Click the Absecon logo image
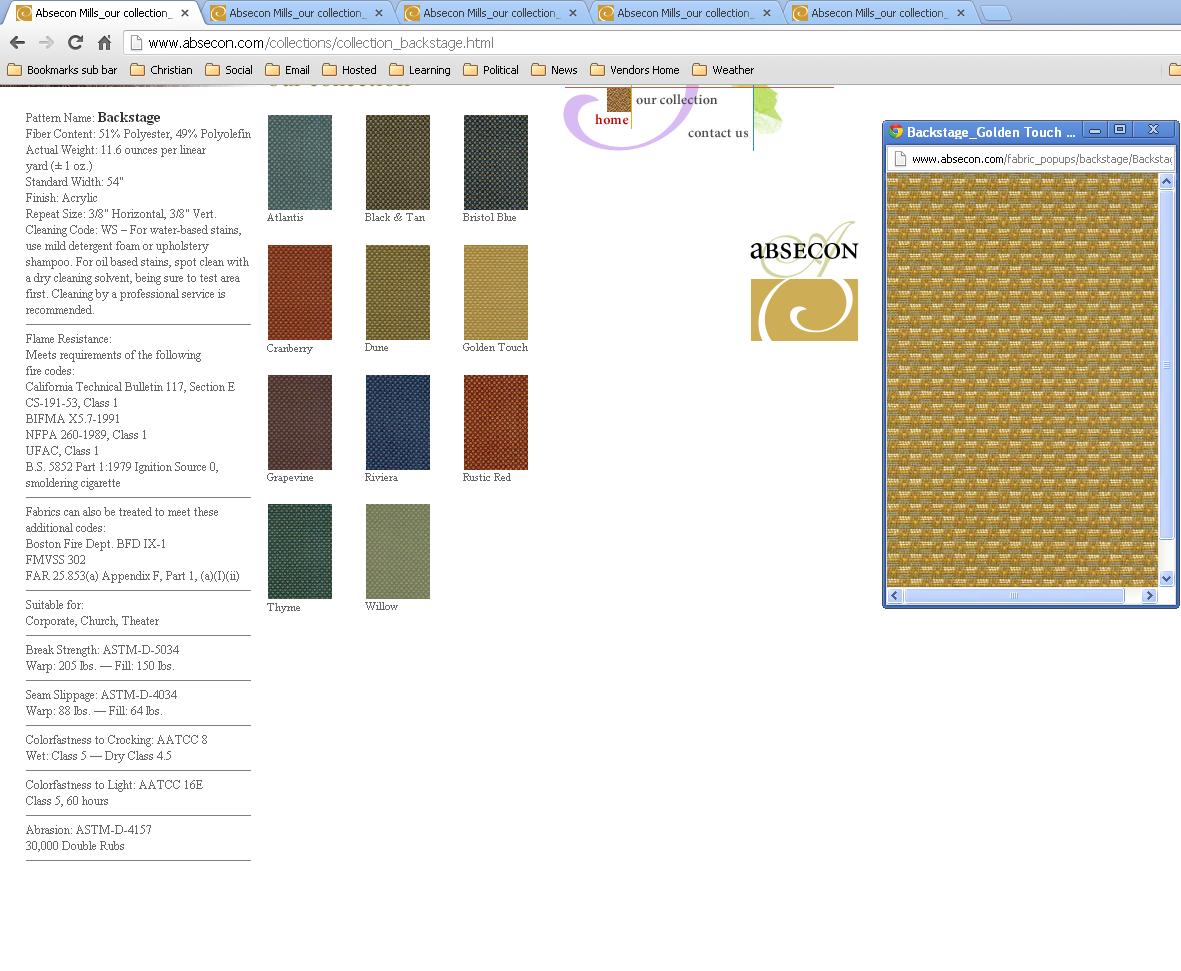This screenshot has height=971, width=1181. [x=804, y=281]
